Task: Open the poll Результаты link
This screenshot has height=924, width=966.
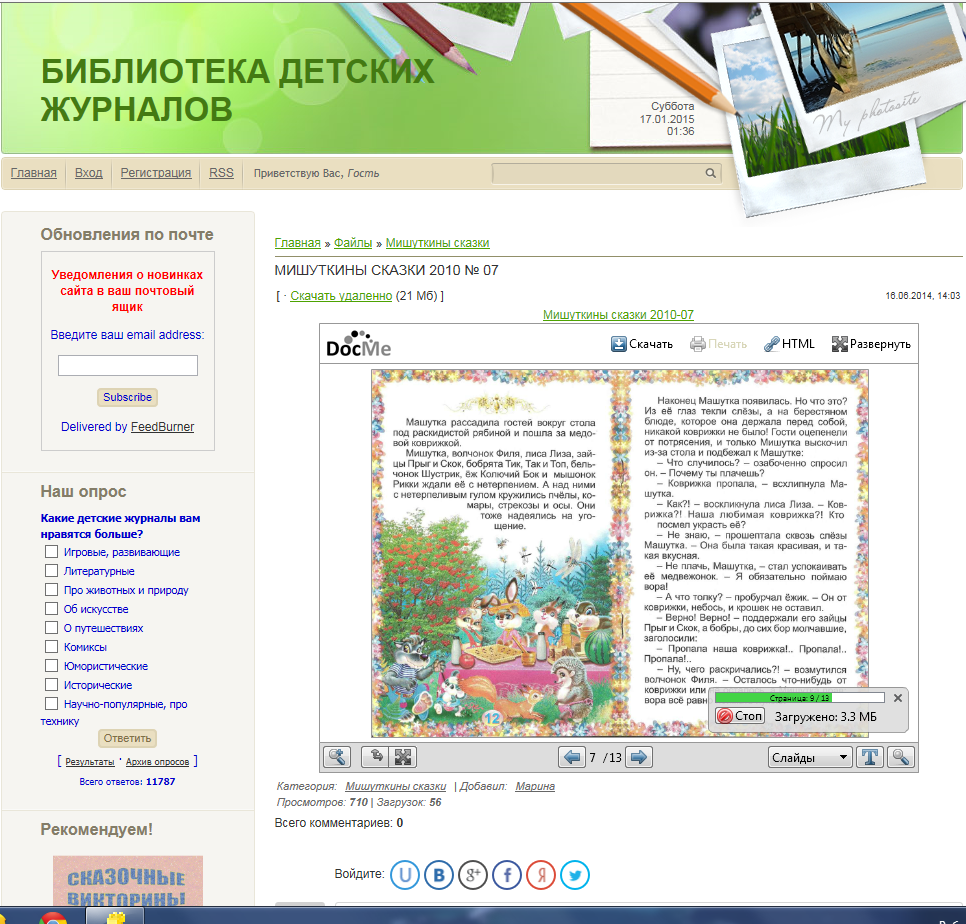Action: coord(90,762)
